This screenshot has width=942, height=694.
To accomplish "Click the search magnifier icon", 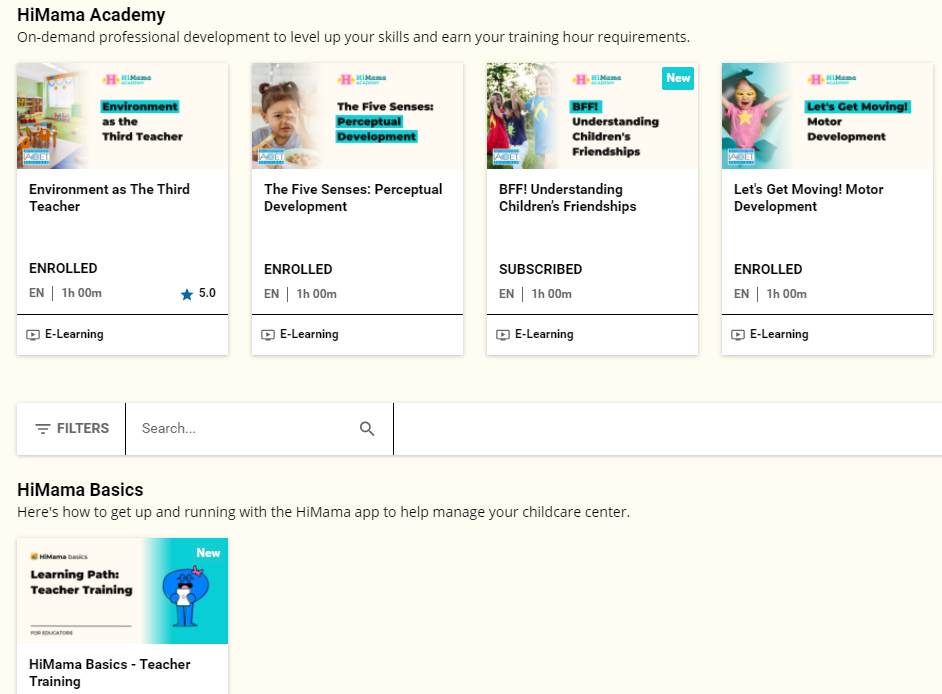I will point(367,429).
